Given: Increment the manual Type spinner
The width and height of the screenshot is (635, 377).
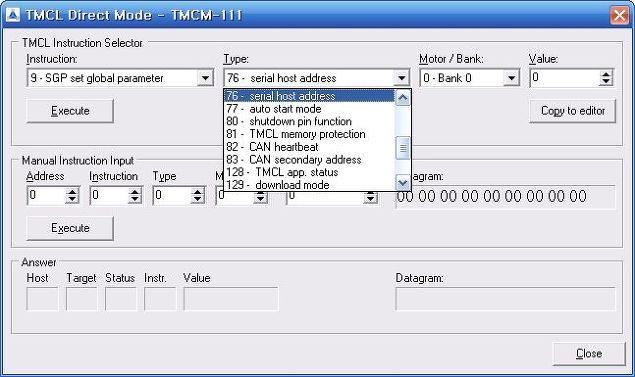Looking at the screenshot, I should click(x=198, y=192).
